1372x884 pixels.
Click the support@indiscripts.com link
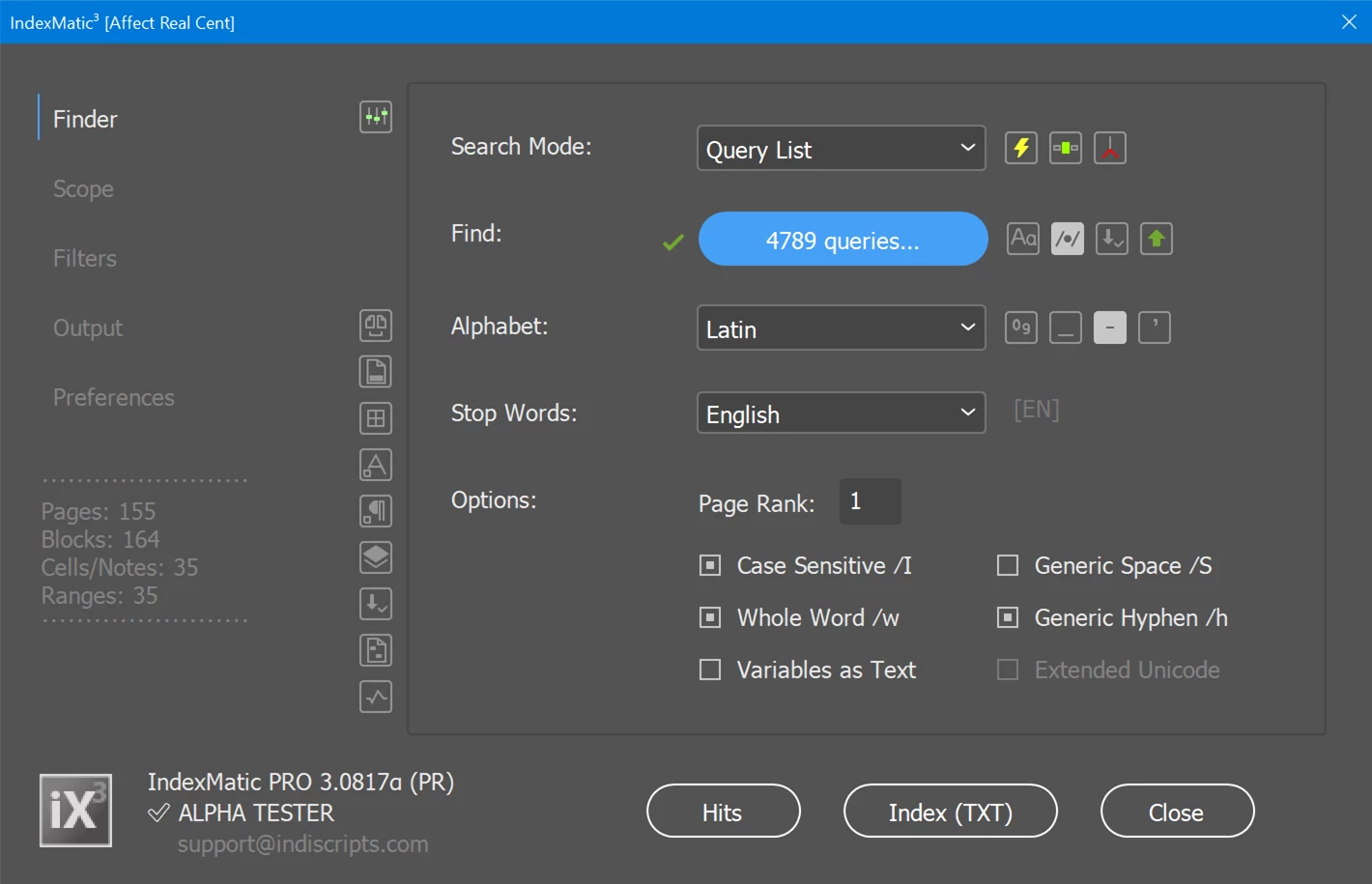pyautogui.click(x=302, y=843)
